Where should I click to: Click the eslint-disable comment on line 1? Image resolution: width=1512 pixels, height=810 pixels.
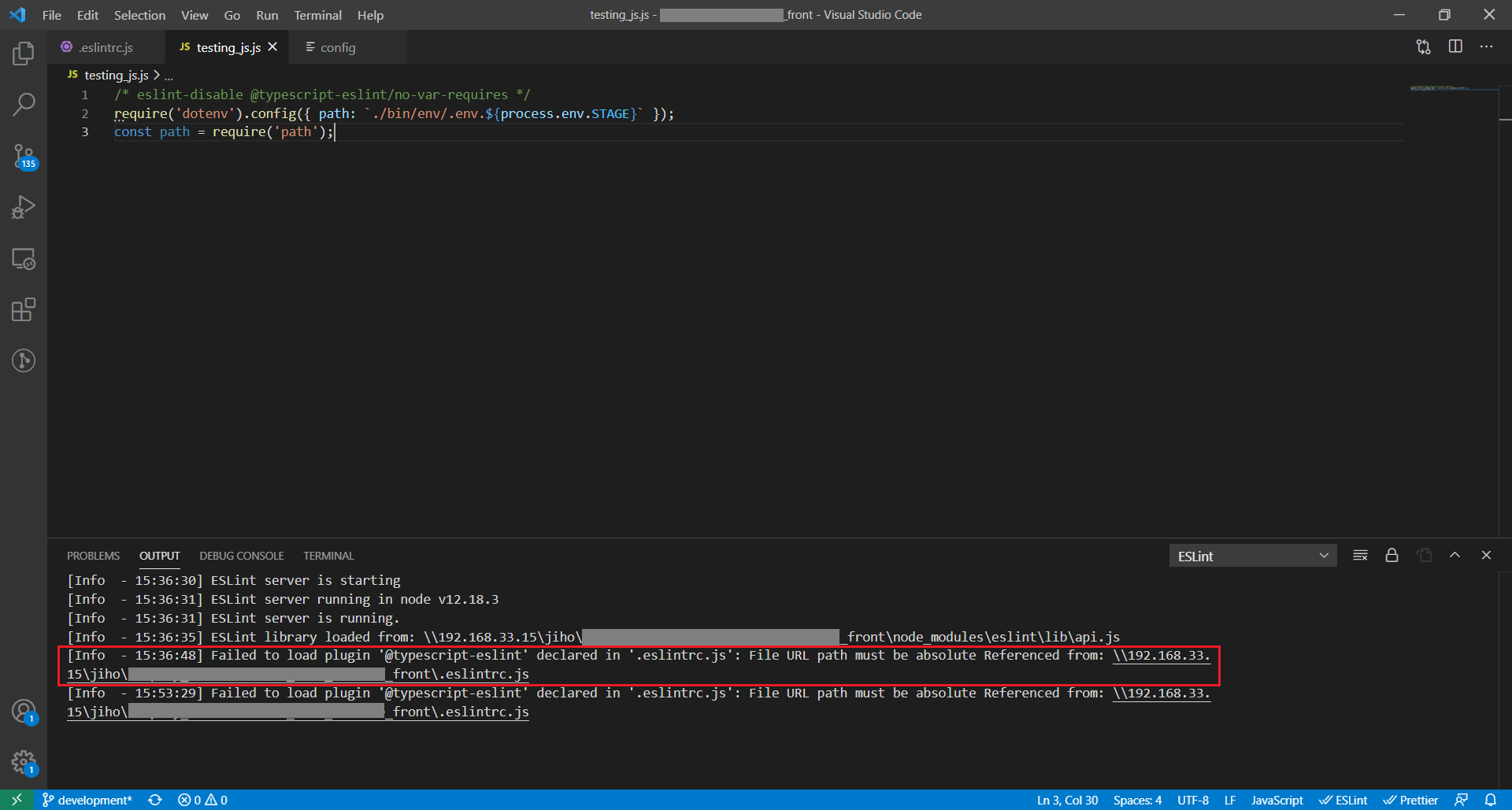(322, 94)
